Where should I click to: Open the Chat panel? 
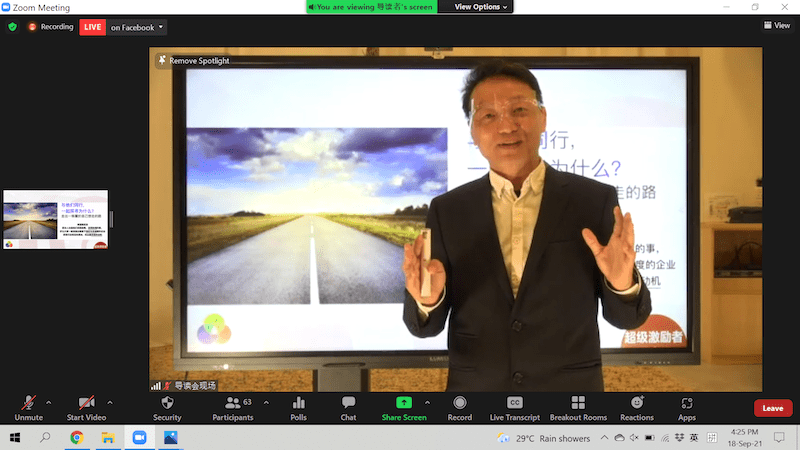pyautogui.click(x=348, y=407)
